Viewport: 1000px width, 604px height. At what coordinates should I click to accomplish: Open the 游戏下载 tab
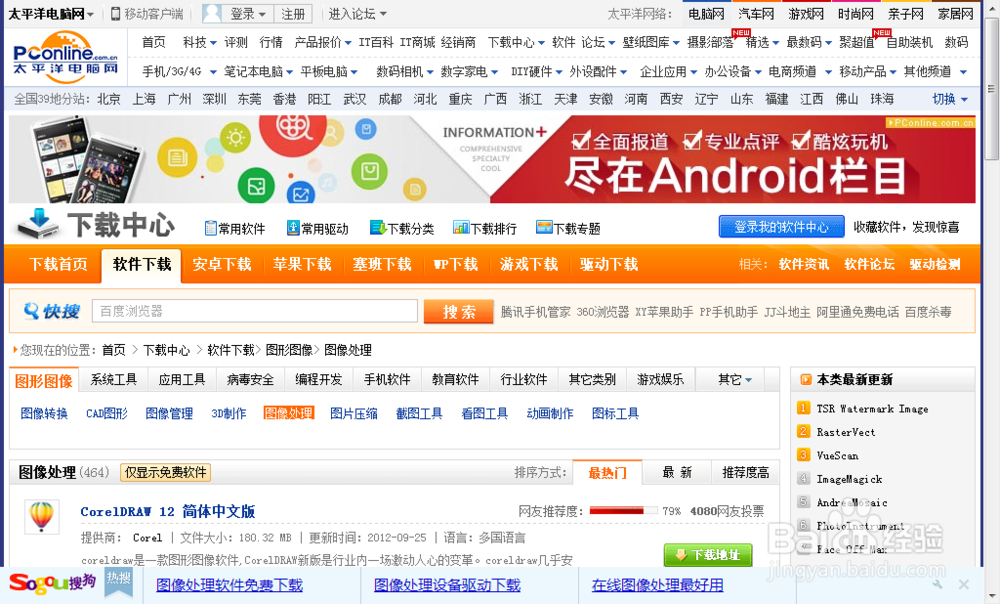point(529,264)
